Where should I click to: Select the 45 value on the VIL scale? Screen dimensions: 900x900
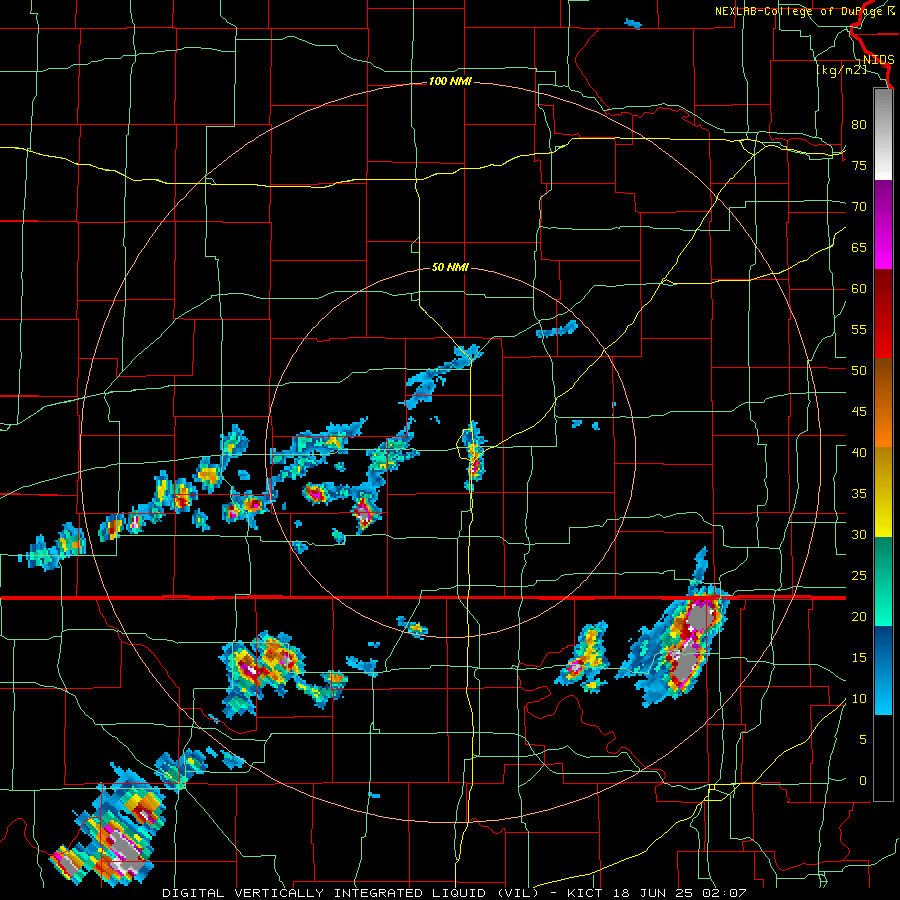click(859, 412)
